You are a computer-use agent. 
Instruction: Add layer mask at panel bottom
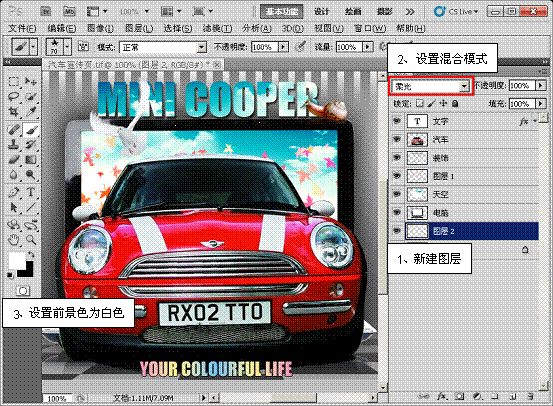pyautogui.click(x=460, y=396)
